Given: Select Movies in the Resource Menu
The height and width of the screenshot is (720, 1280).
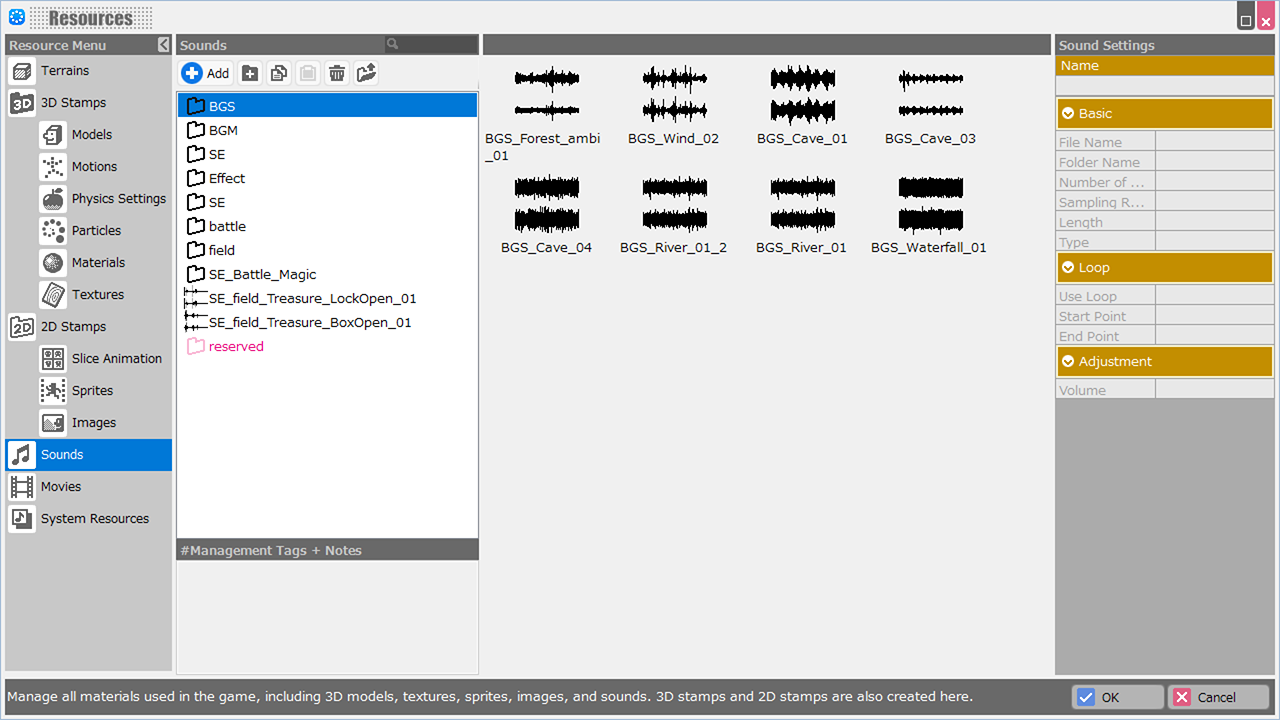Looking at the screenshot, I should (x=60, y=487).
